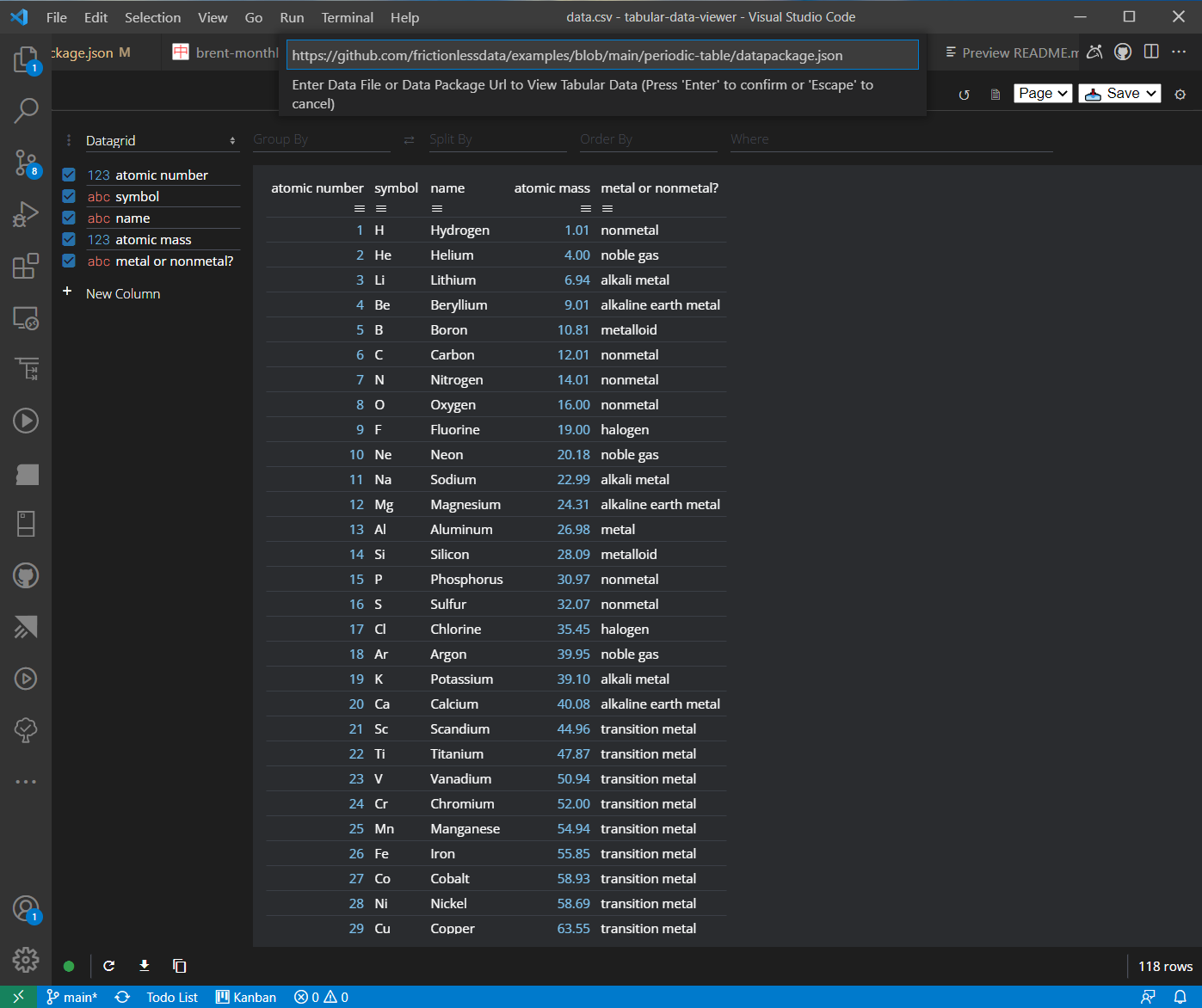The width and height of the screenshot is (1202, 1008).
Task: Show additional activity bar views ellipsis
Action: pos(26,782)
